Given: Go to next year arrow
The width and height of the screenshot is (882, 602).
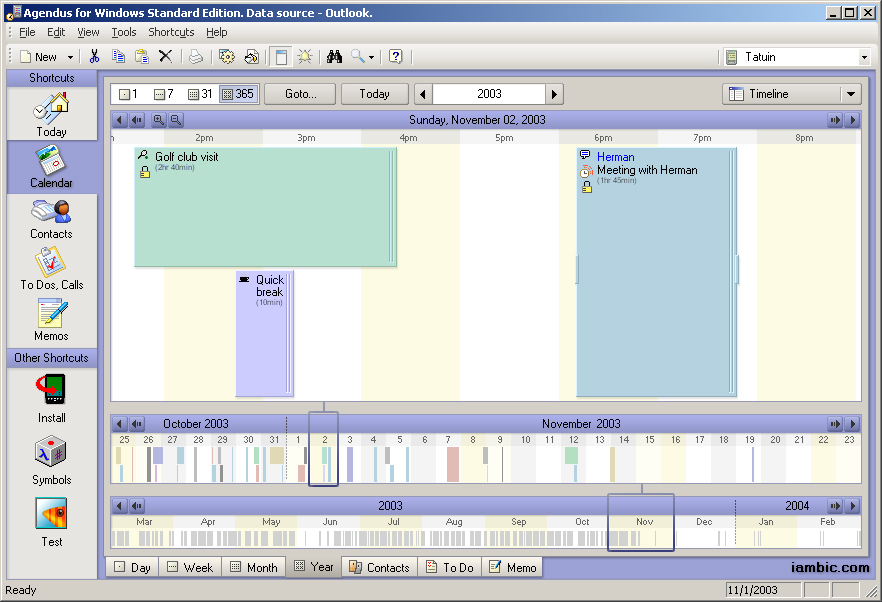Looking at the screenshot, I should pyautogui.click(x=554, y=94).
